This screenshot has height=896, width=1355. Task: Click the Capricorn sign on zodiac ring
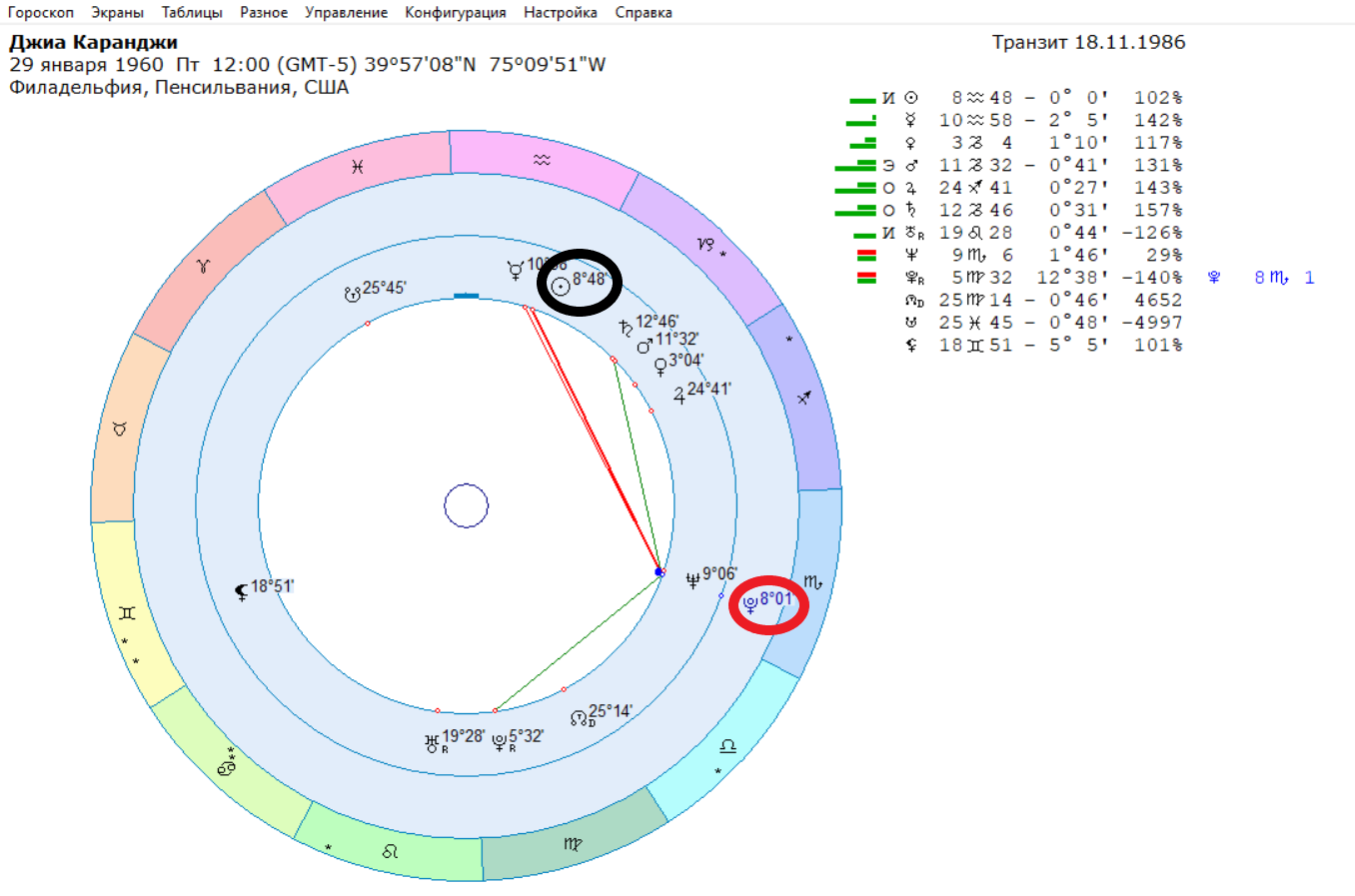[705, 244]
